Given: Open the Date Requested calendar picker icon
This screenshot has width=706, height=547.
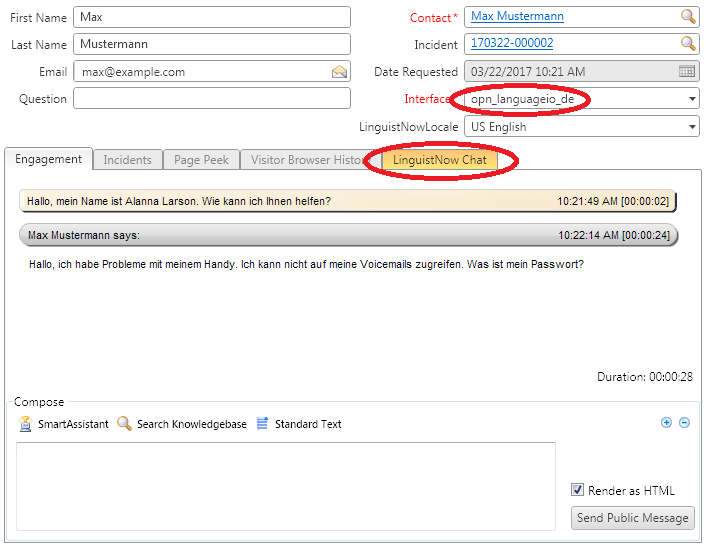Looking at the screenshot, I should click(687, 72).
